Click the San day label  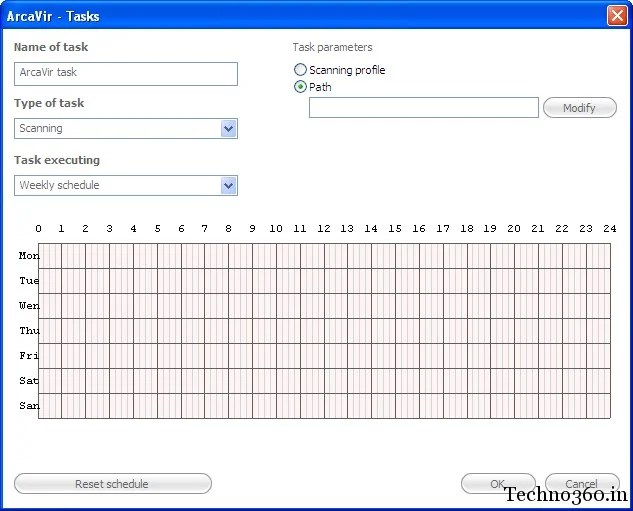[29, 406]
